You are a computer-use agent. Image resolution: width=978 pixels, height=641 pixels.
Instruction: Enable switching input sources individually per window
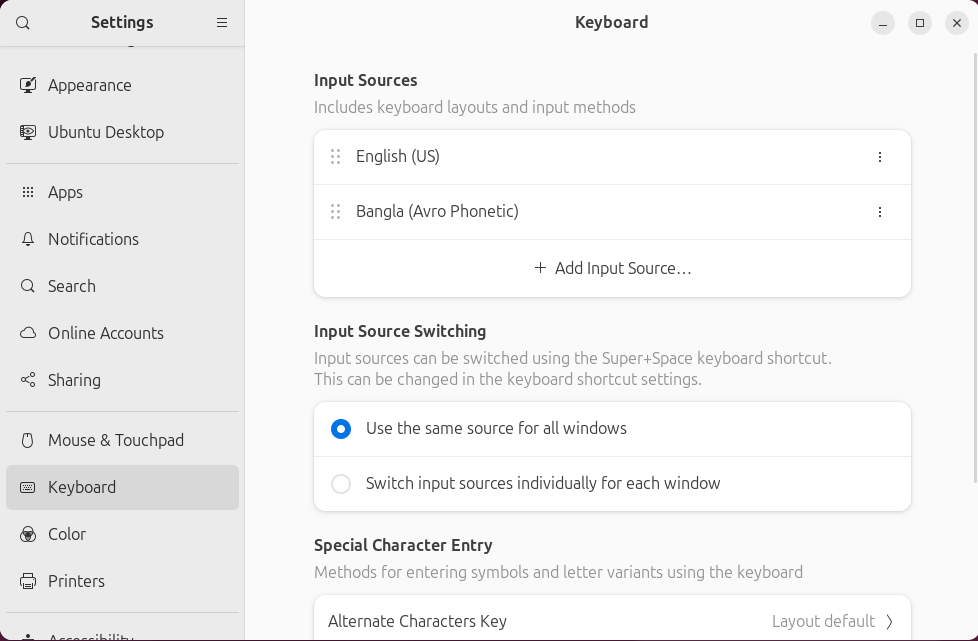pyautogui.click(x=341, y=484)
